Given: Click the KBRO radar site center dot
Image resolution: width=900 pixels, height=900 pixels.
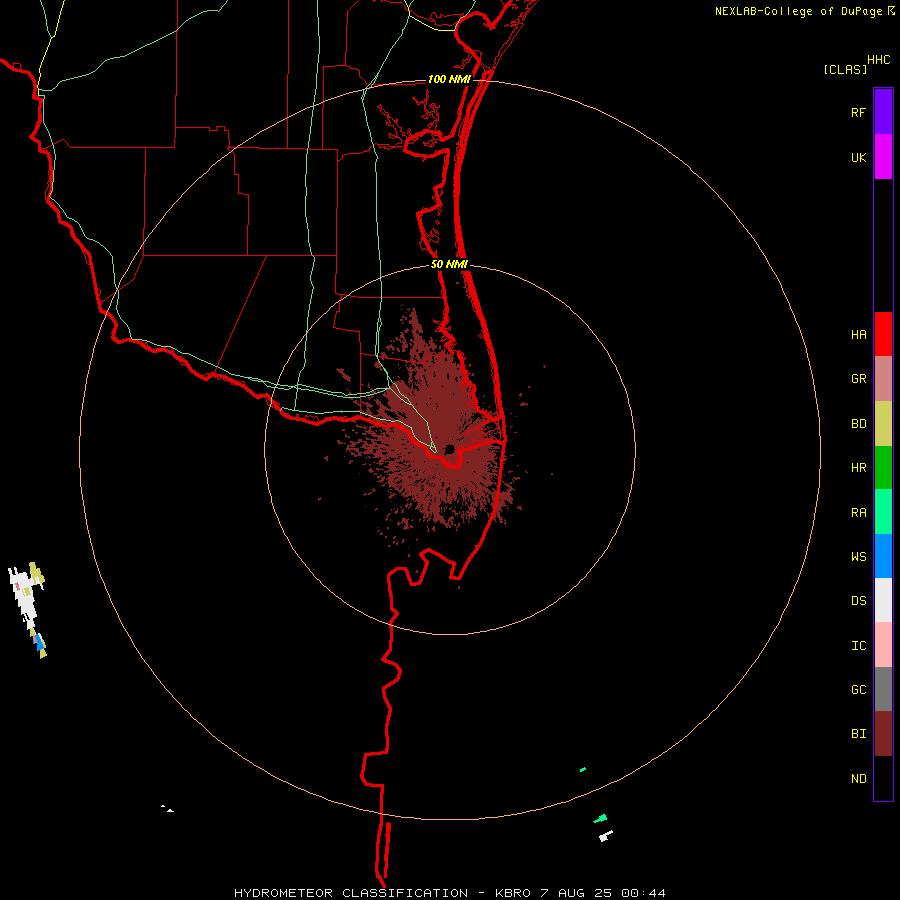Looking at the screenshot, I should (x=449, y=449).
